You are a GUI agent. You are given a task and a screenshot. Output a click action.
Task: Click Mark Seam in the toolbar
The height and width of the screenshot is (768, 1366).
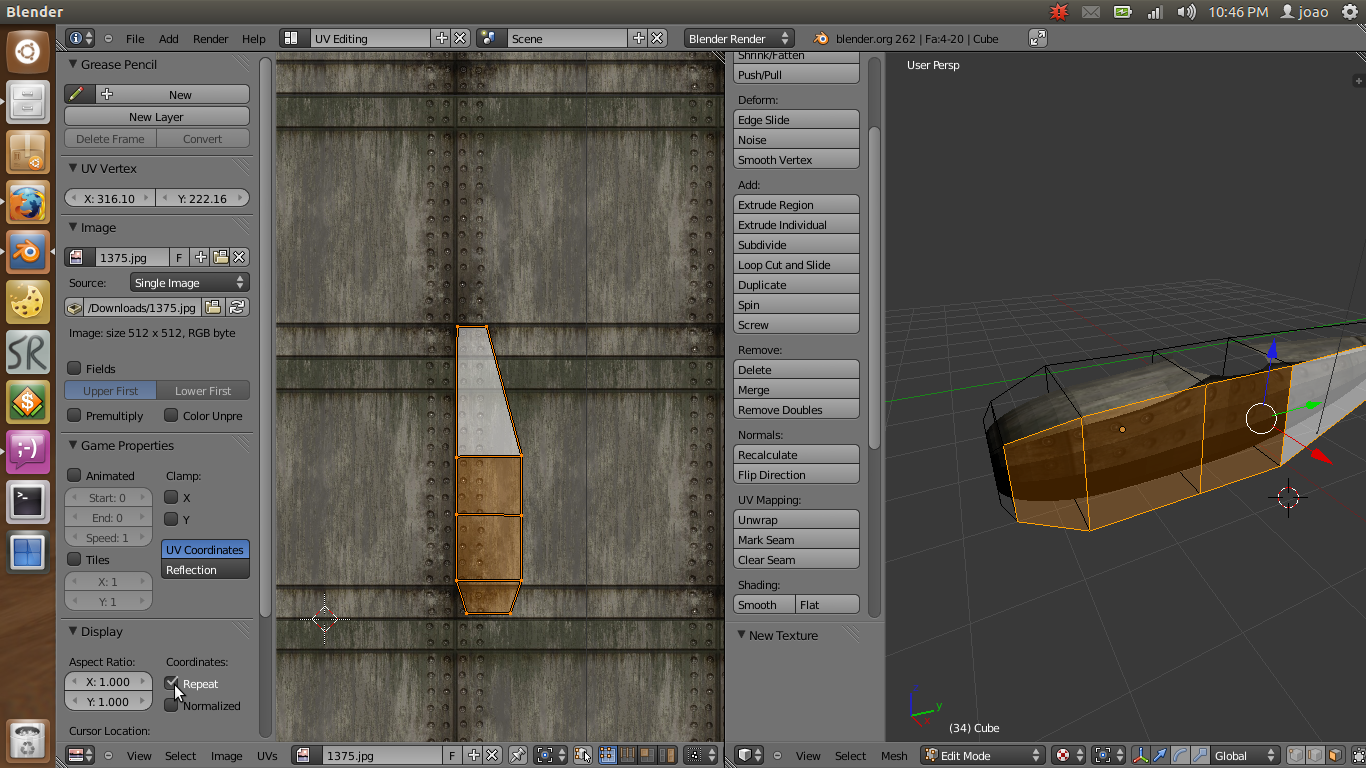(796, 539)
